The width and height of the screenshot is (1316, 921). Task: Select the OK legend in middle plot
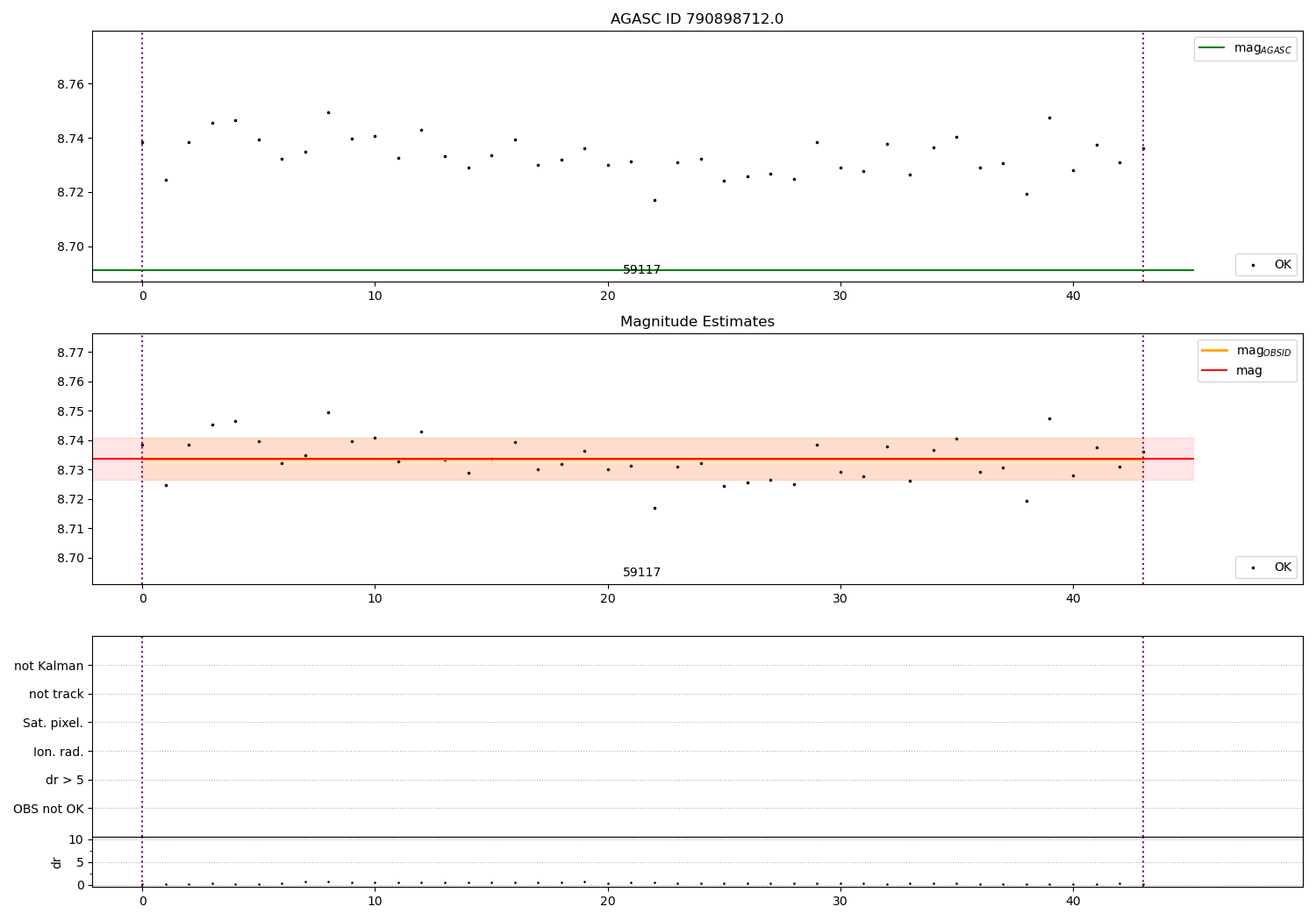[x=1266, y=568]
